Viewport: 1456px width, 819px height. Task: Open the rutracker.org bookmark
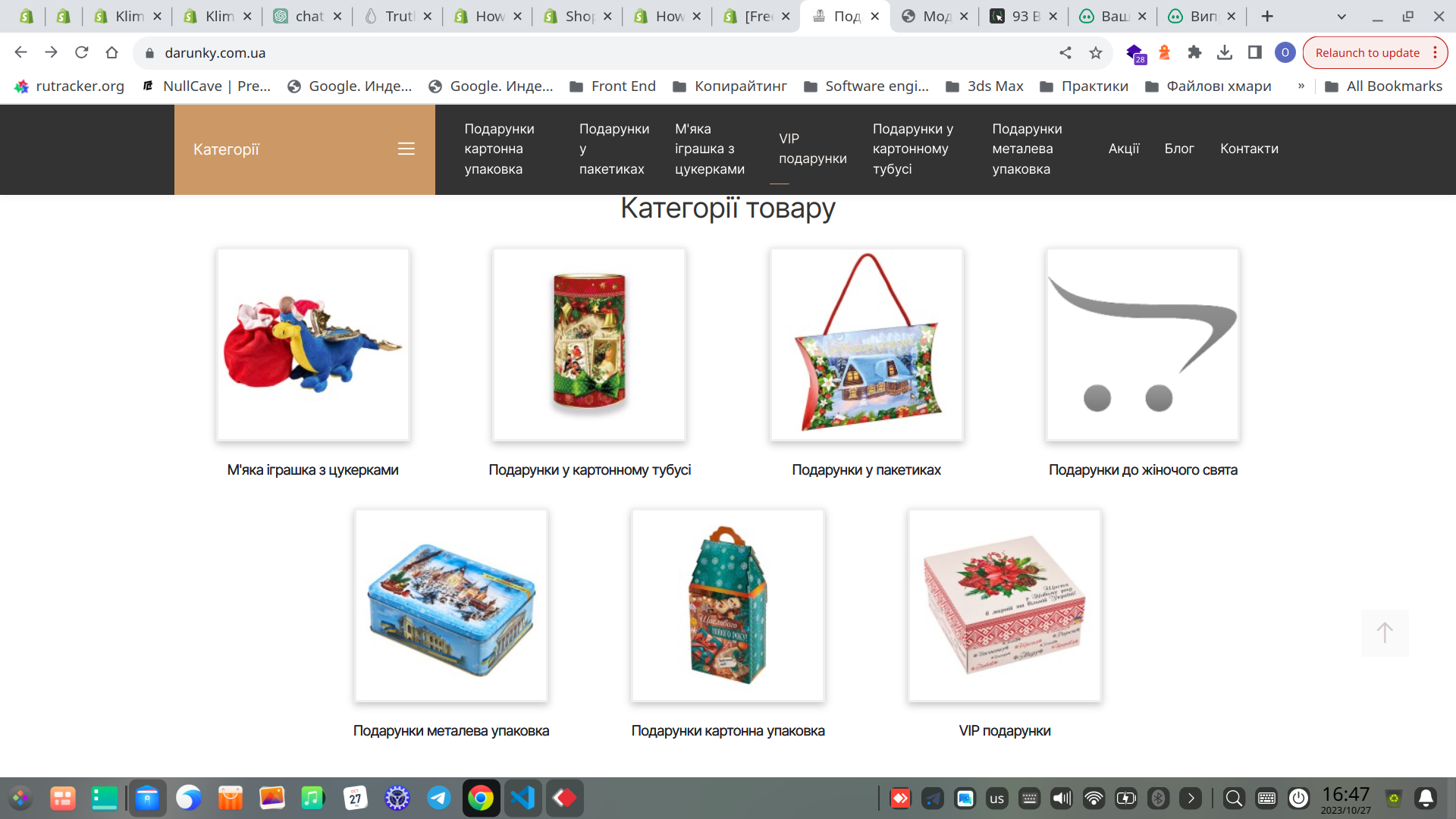69,86
